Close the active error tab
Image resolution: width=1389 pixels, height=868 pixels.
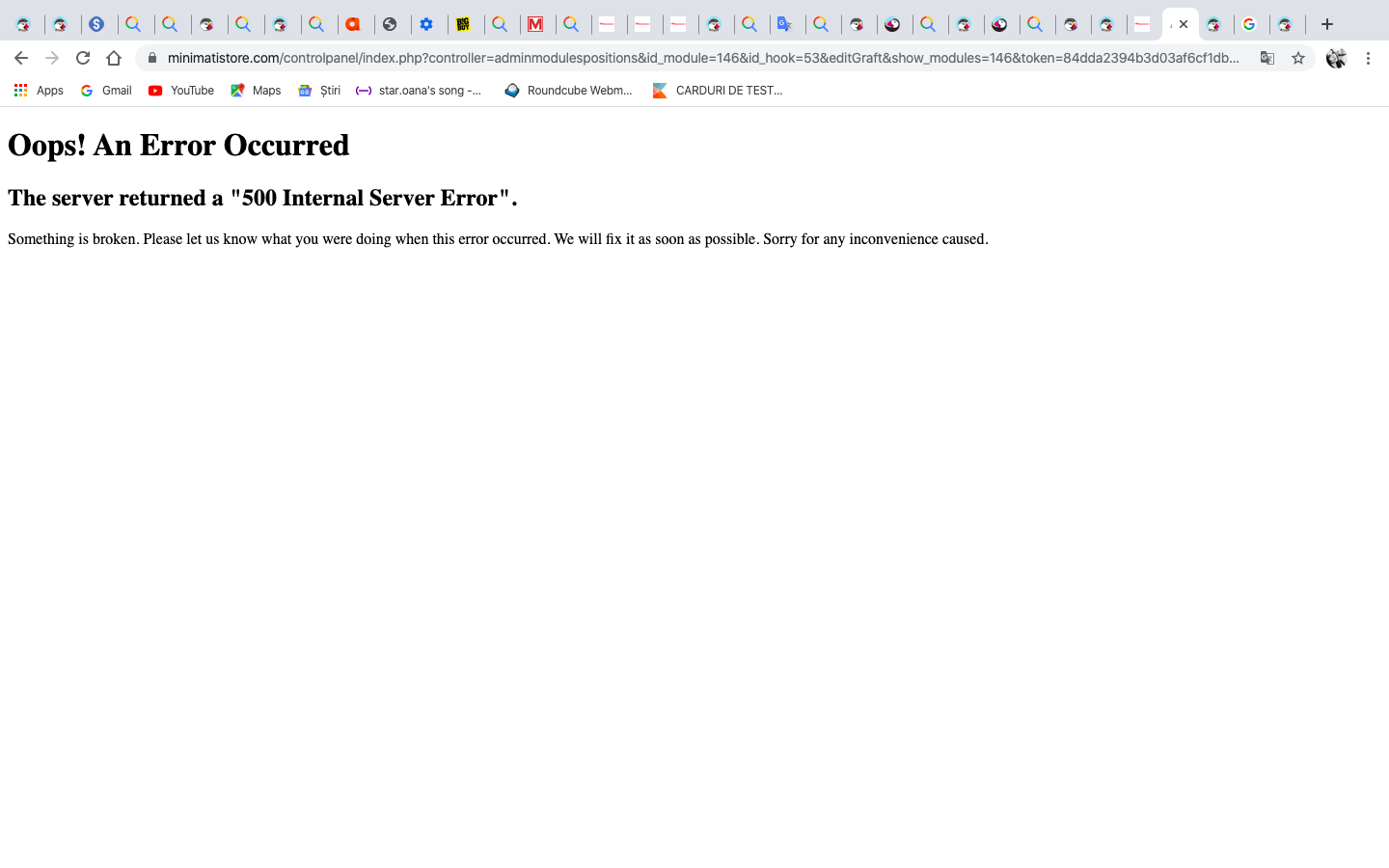(1184, 24)
